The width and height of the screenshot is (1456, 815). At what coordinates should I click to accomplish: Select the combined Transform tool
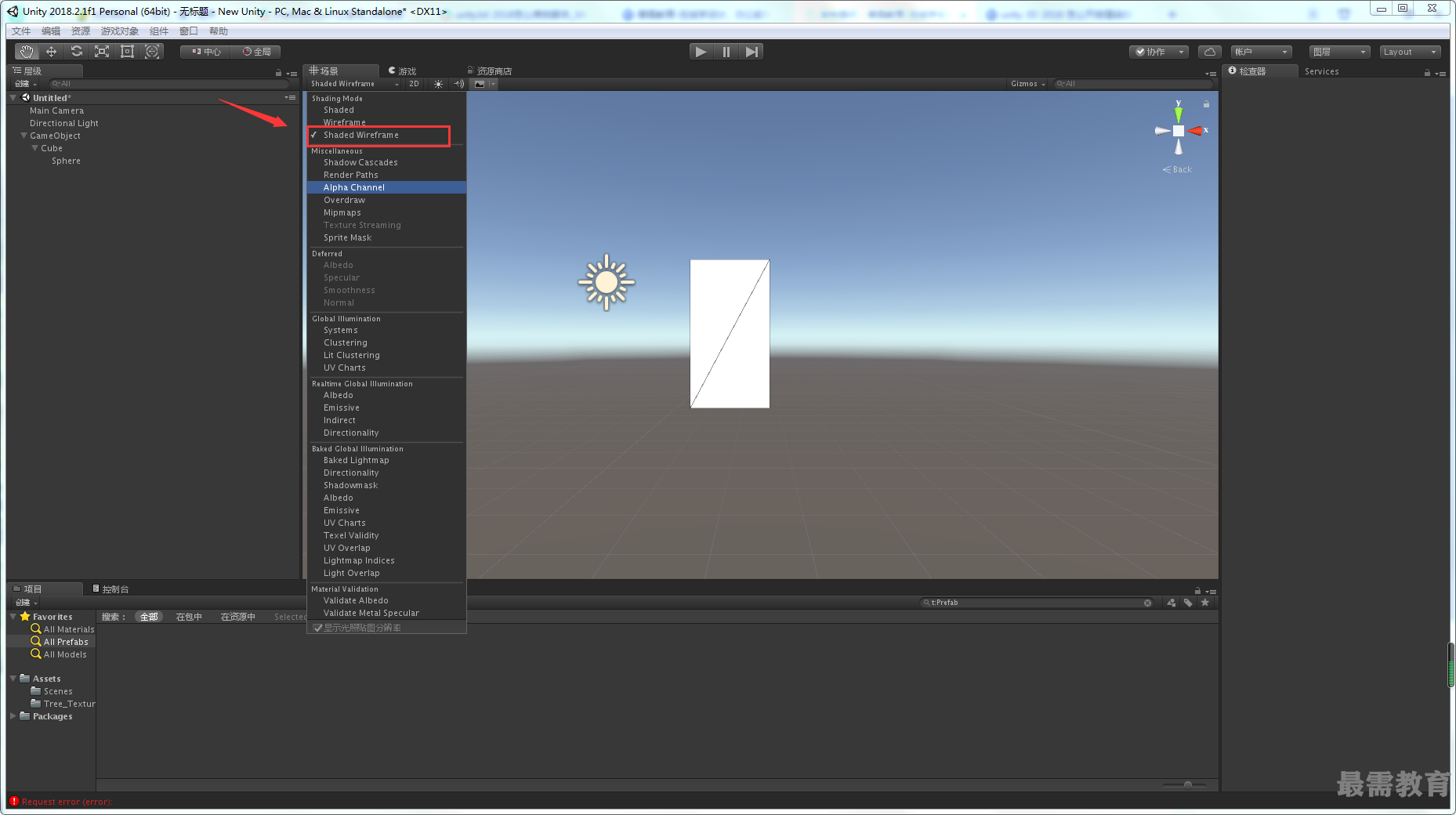click(x=152, y=52)
